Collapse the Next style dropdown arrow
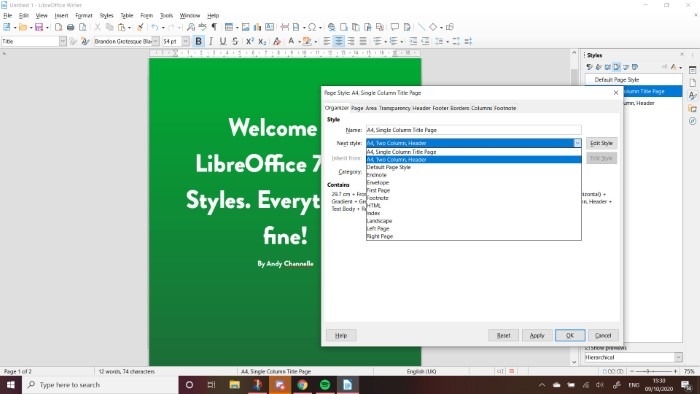This screenshot has height=394, width=700. click(577, 143)
